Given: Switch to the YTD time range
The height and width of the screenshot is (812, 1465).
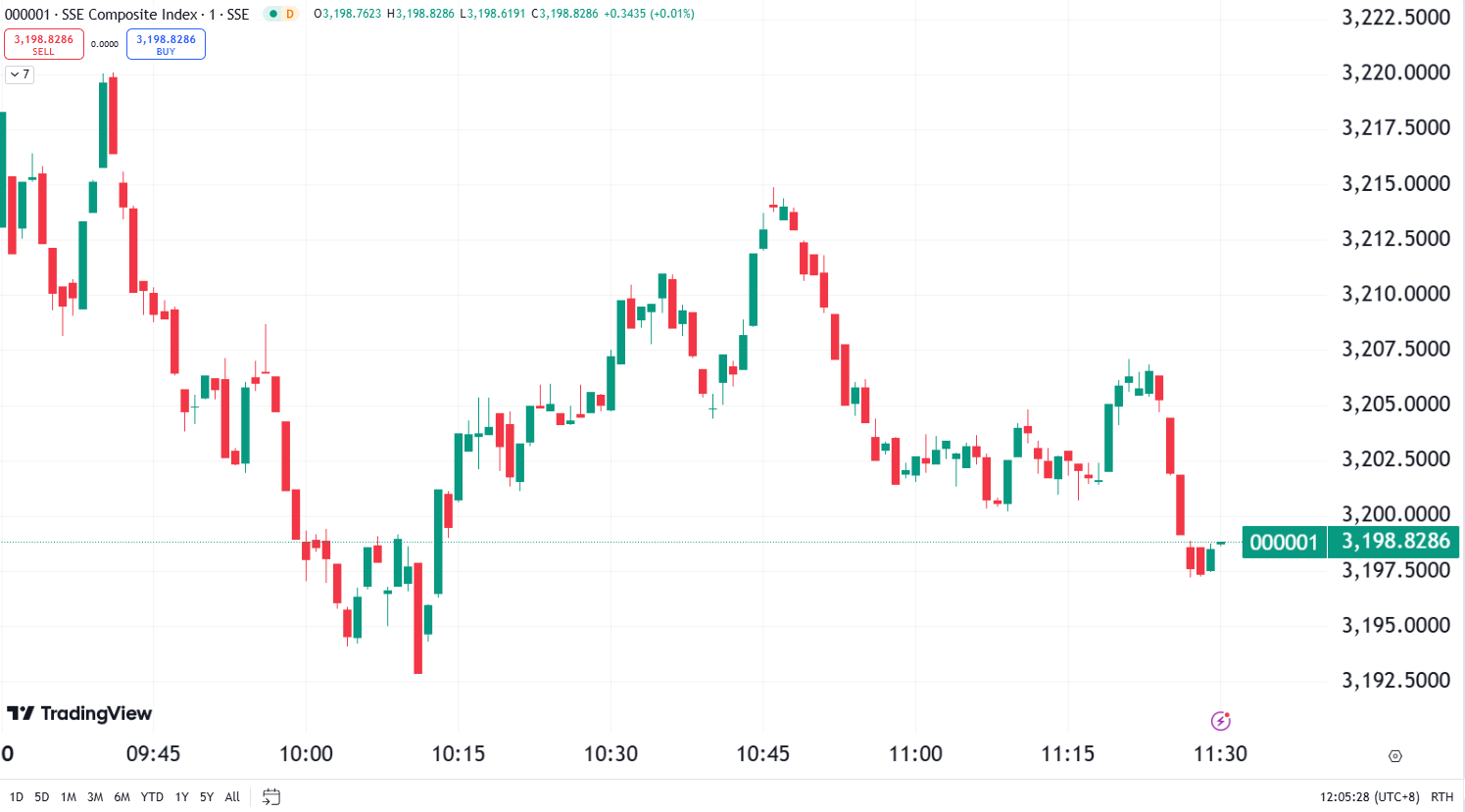Looking at the screenshot, I should coord(152,796).
